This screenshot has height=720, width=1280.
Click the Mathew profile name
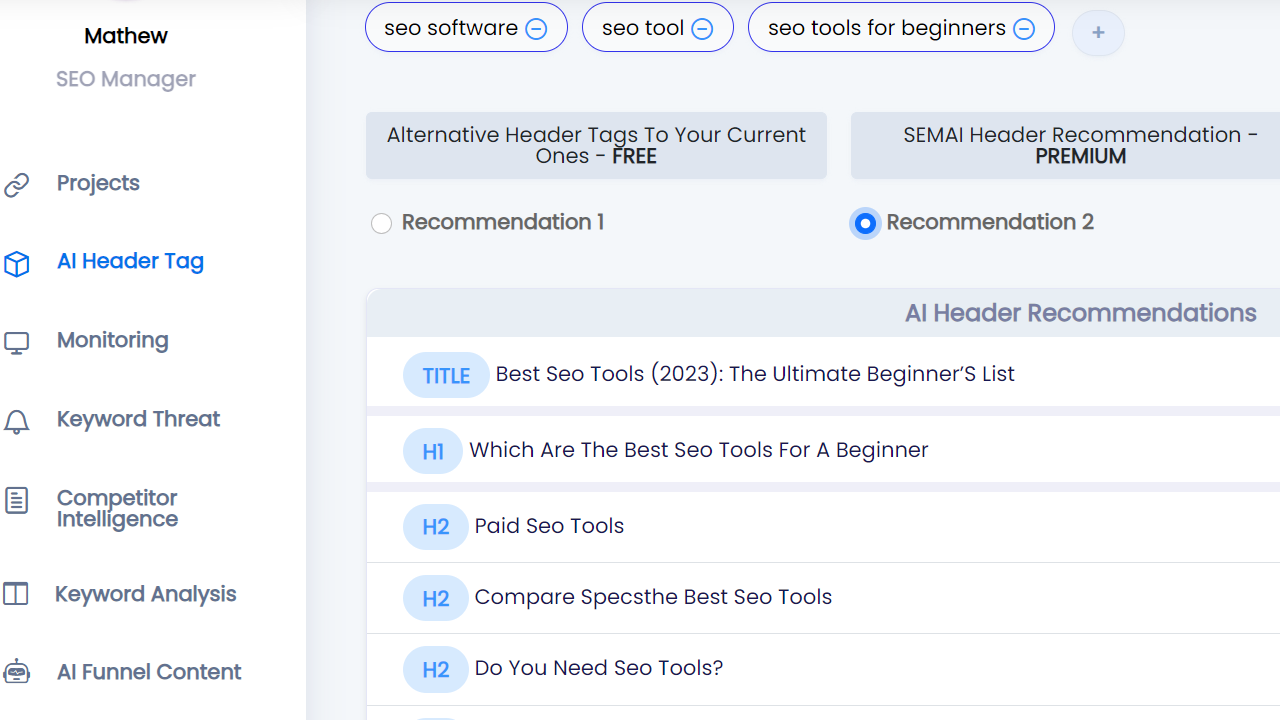125,35
